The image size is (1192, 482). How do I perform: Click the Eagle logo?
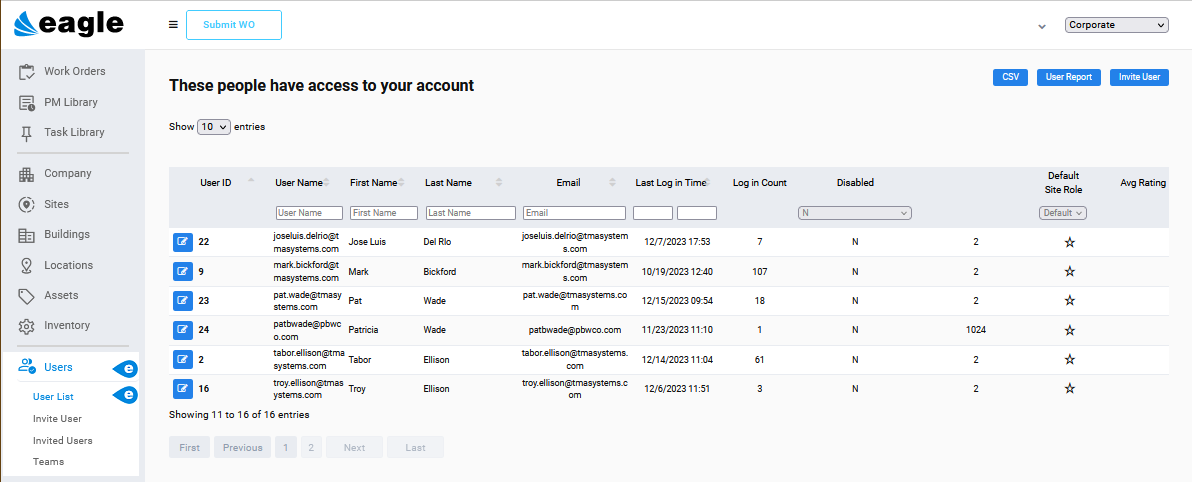[69, 24]
